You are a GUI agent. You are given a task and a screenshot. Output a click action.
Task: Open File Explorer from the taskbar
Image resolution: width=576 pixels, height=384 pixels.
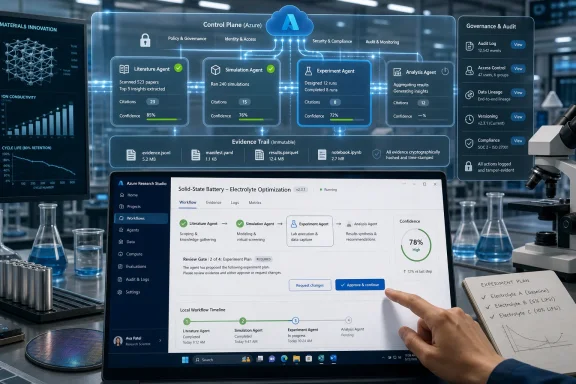(296, 359)
